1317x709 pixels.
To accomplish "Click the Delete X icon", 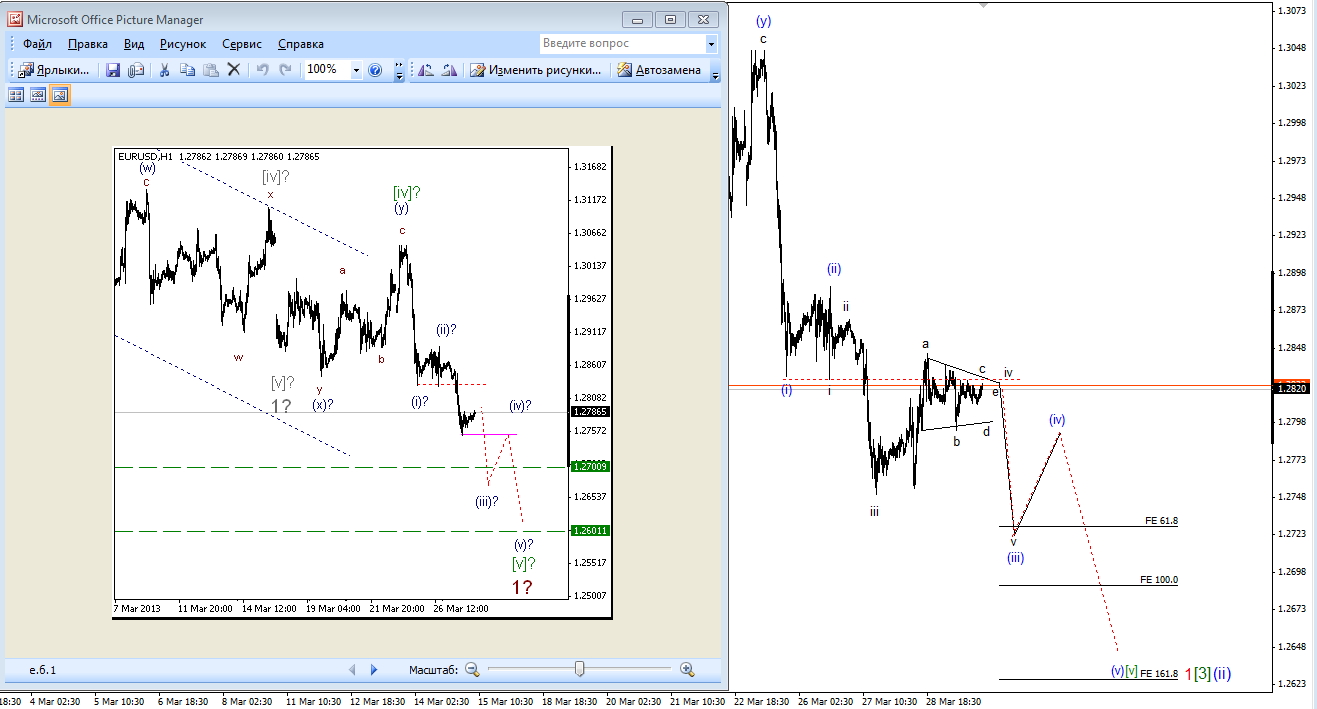I will pos(234,70).
